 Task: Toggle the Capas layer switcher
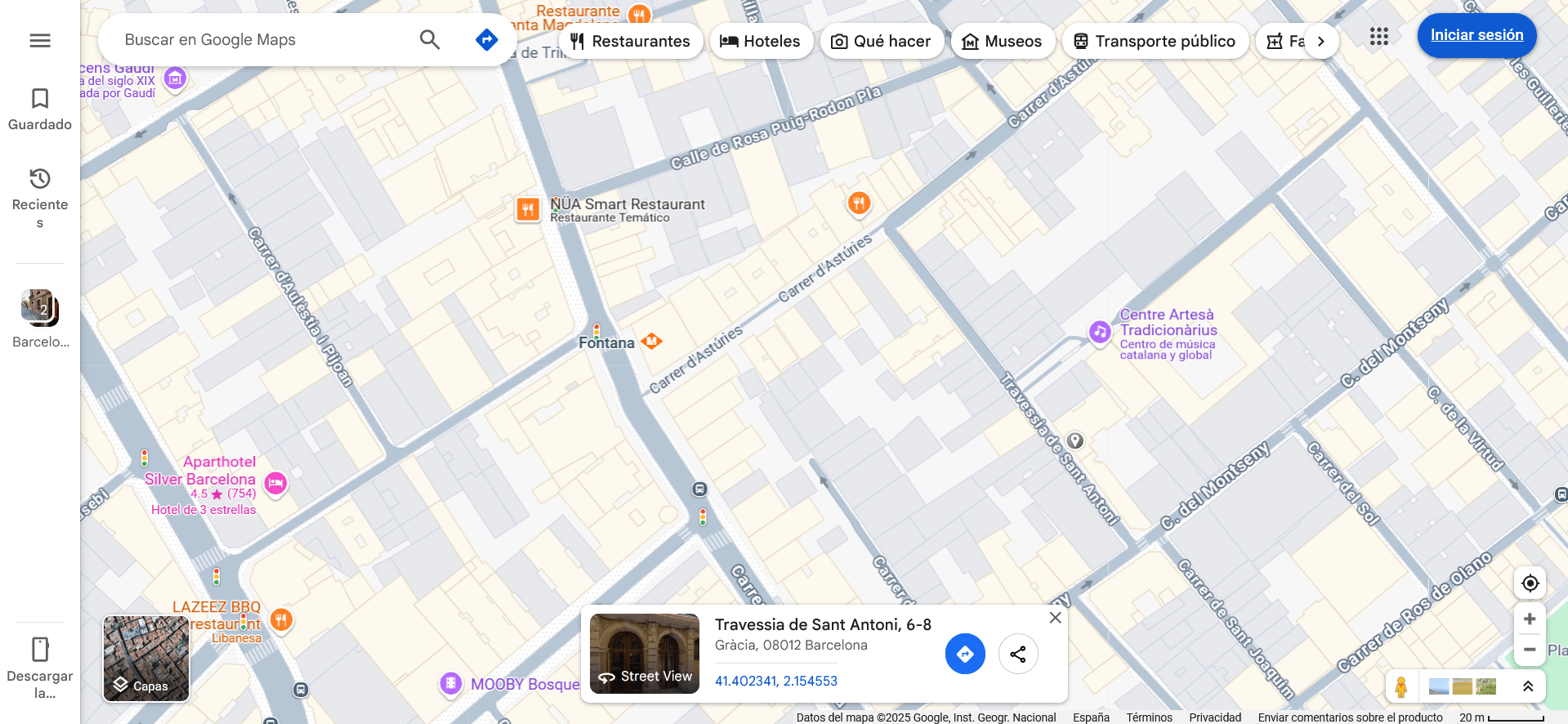(146, 659)
